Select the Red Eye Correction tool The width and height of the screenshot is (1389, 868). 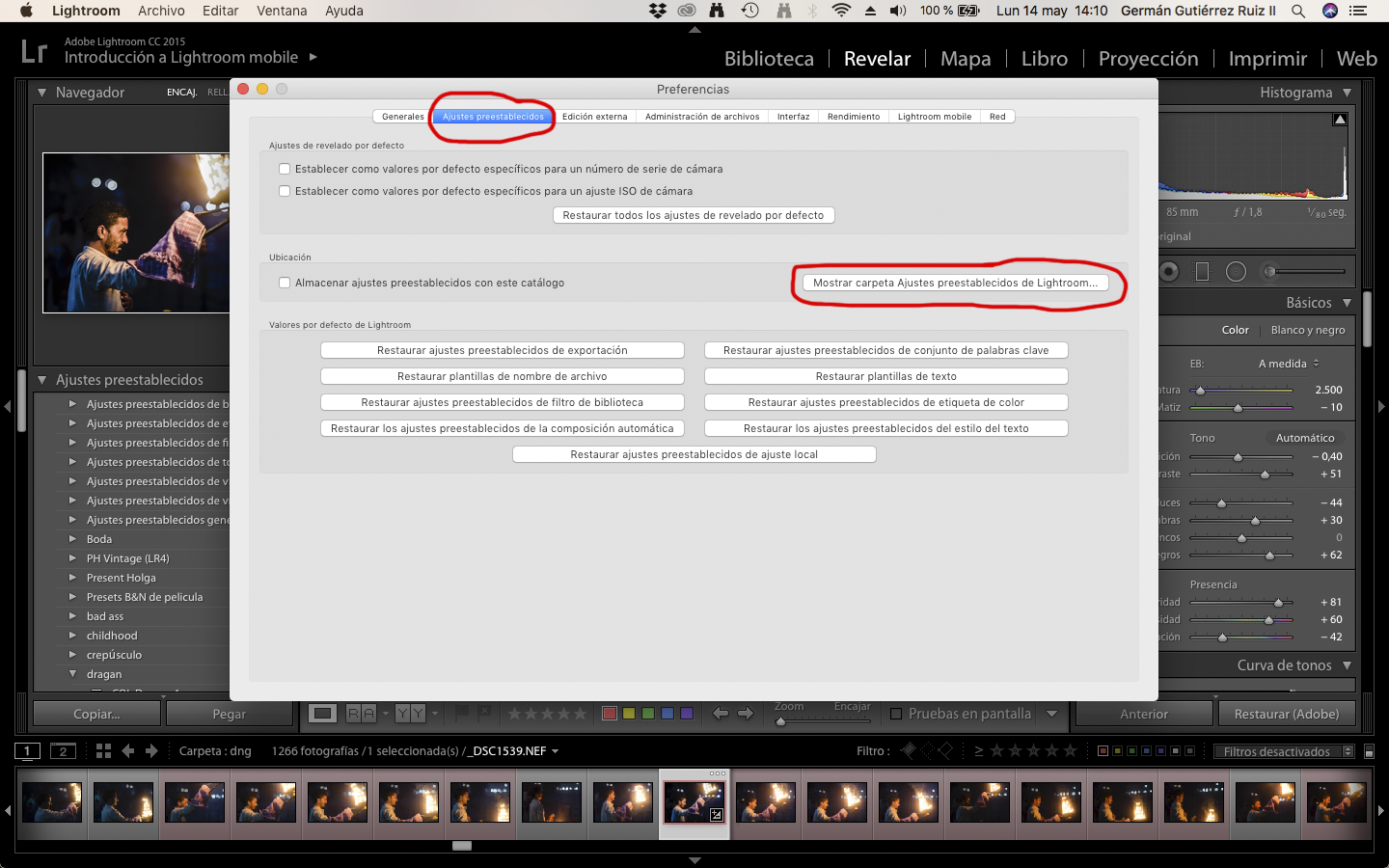coord(1169,272)
